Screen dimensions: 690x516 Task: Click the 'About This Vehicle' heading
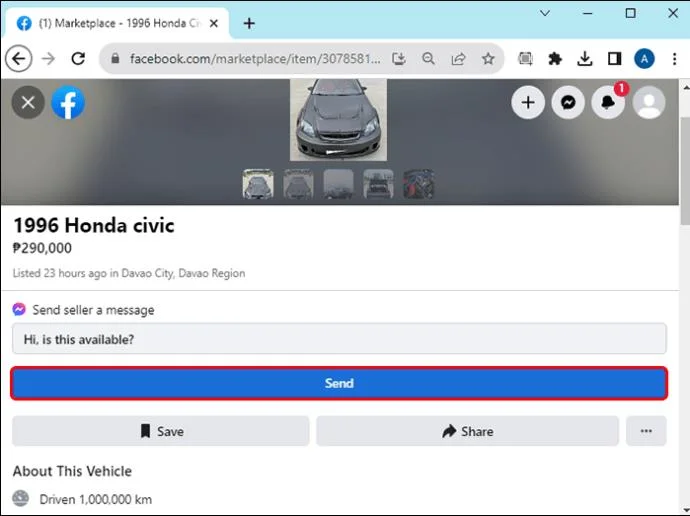[x=72, y=471]
